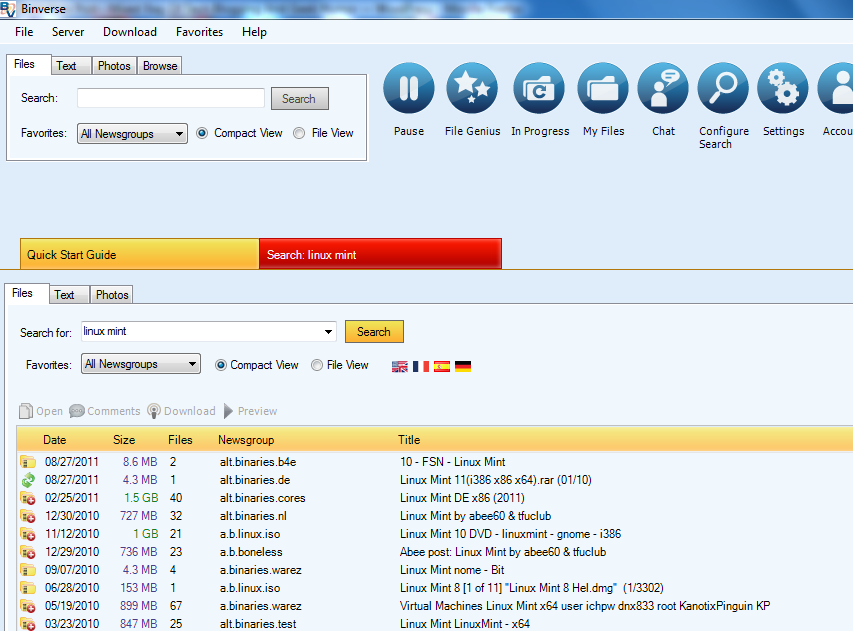Open the Account icon
853x631 pixels.
coord(836,88)
